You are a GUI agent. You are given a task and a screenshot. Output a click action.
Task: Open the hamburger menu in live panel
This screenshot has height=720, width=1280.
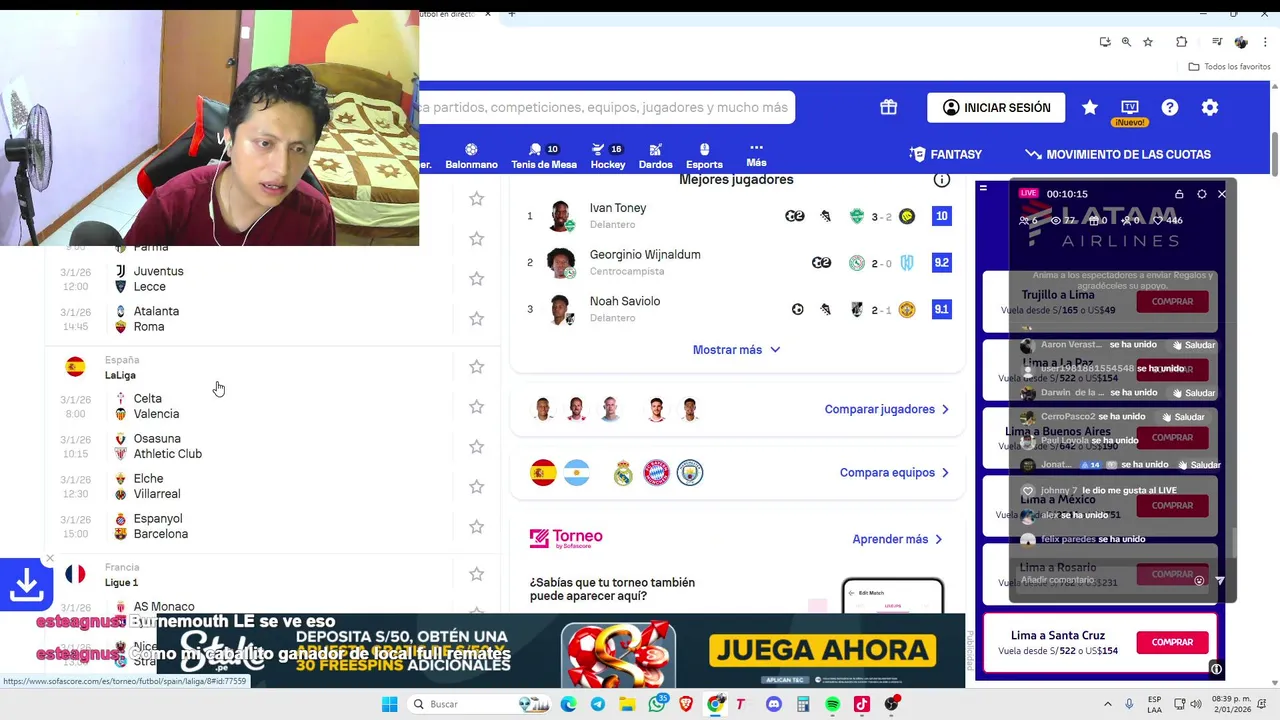pos(983,188)
